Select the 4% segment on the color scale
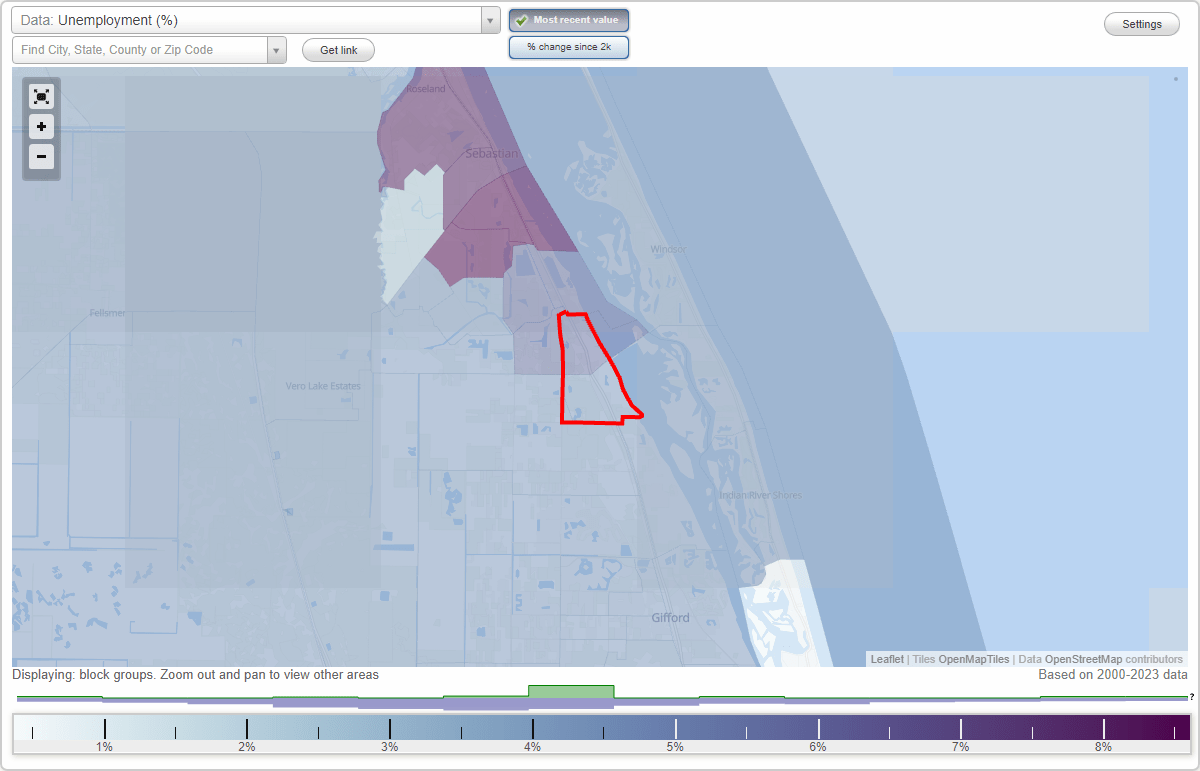 532,727
